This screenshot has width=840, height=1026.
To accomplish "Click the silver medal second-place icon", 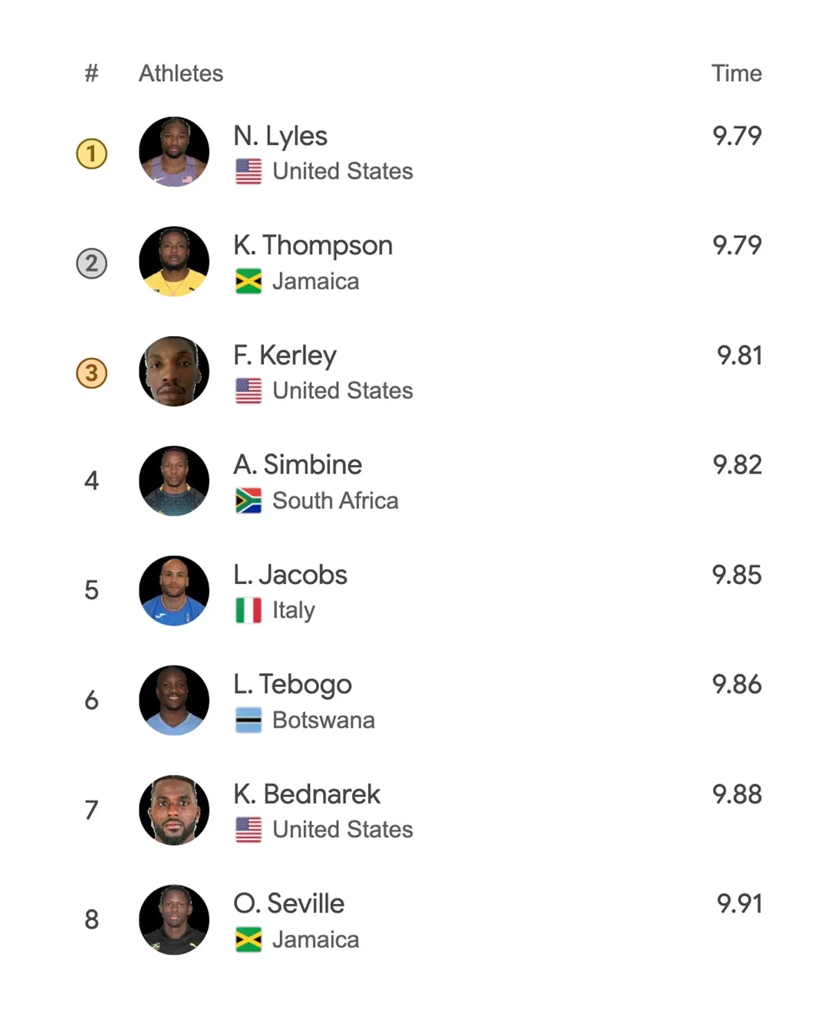I will tap(91, 263).
